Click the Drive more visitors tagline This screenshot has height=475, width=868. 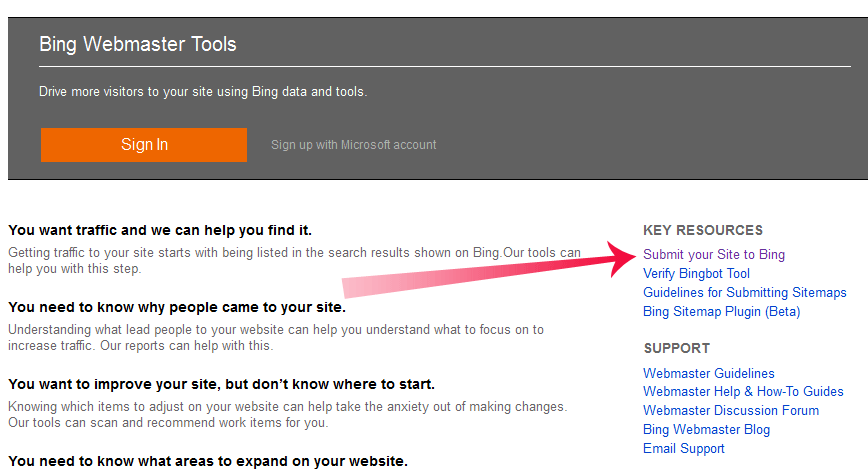tap(203, 92)
